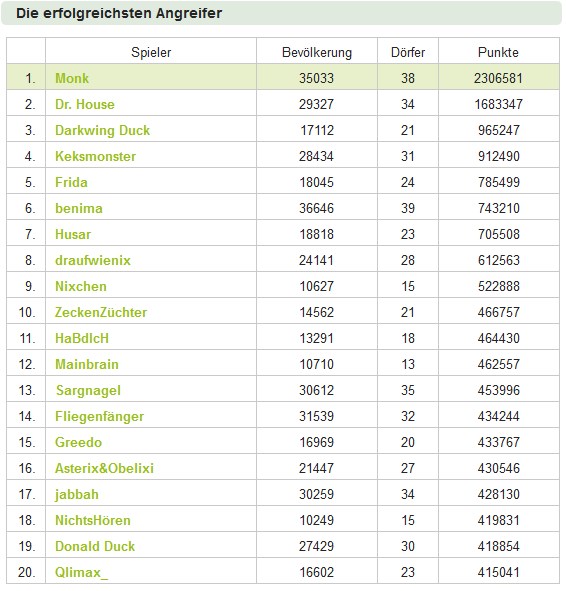Select Qlimax_ at rank twenty
566x591 pixels.
click(x=81, y=572)
